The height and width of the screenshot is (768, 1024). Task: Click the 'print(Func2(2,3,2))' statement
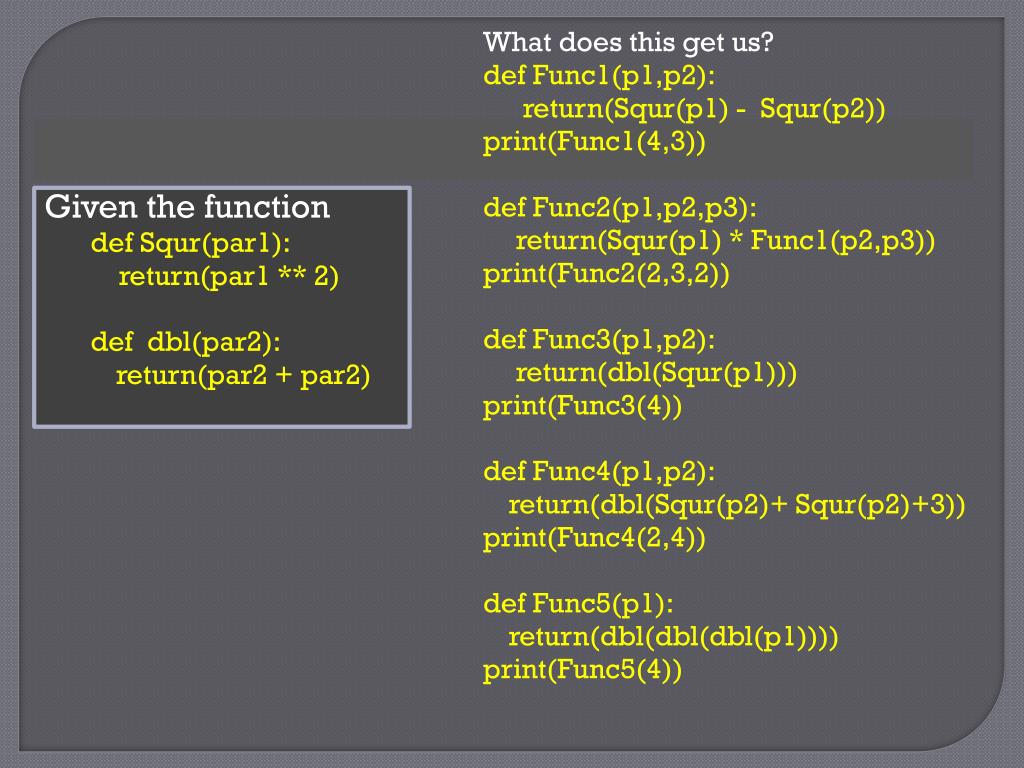click(x=606, y=274)
